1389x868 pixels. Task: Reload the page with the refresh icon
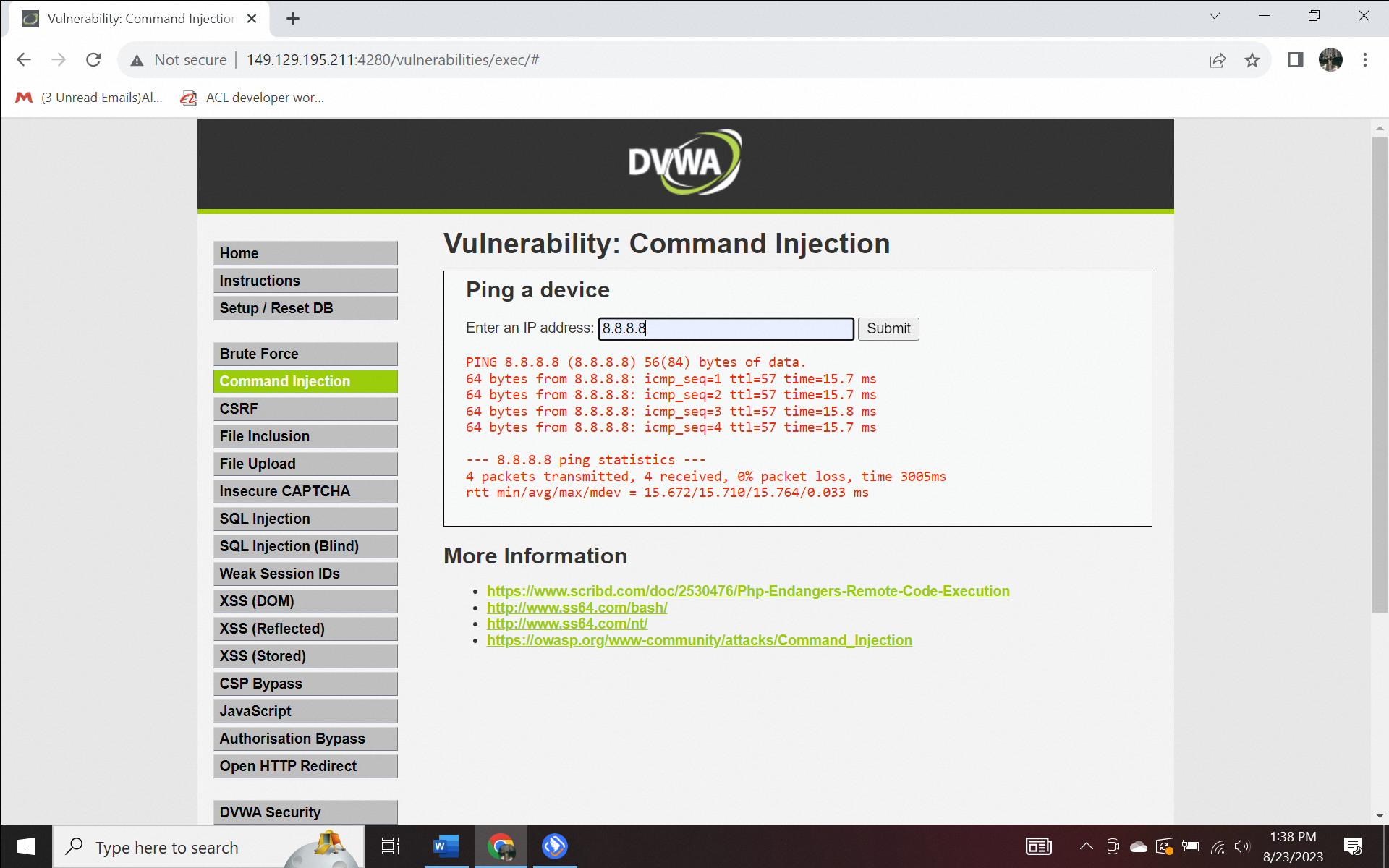tap(93, 60)
